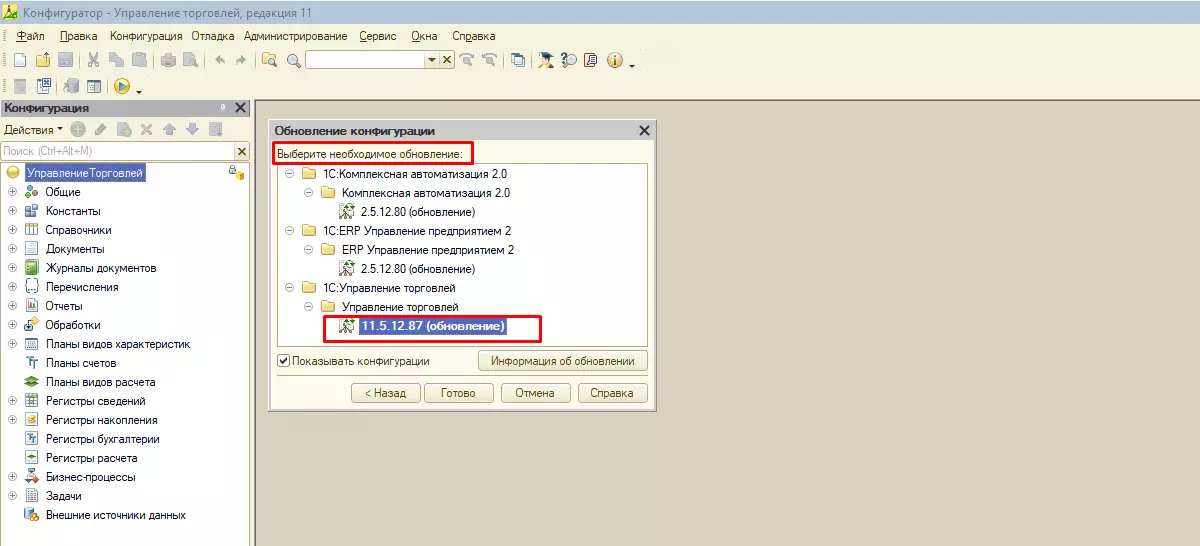Click the Print preview icon
1200x546 pixels.
pos(190,60)
